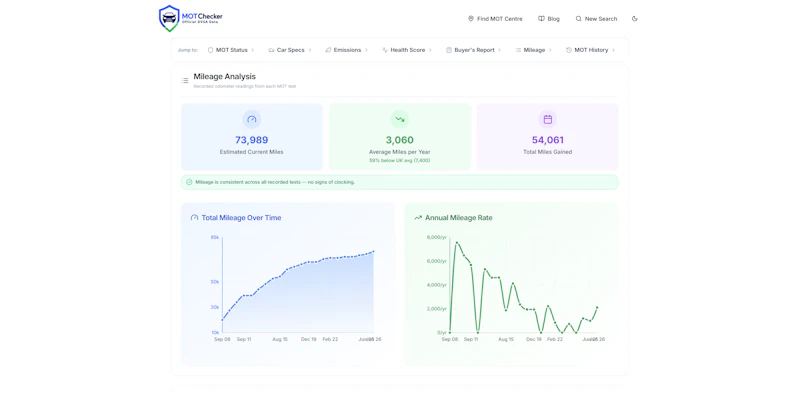Click the map pin icon beside Find MOT Centre
Screen dimensions: 800x393
point(471,18)
